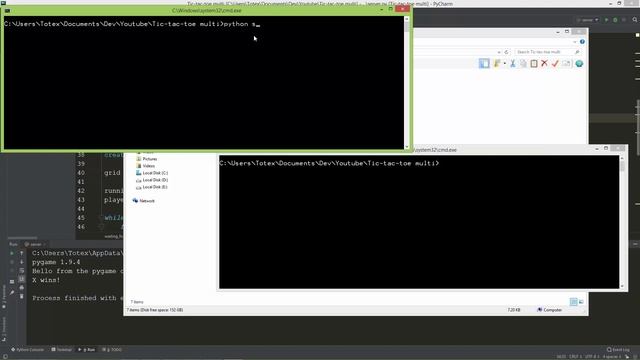The width and height of the screenshot is (640, 360).
Task: Open the Run tool window tab
Action: (87, 350)
